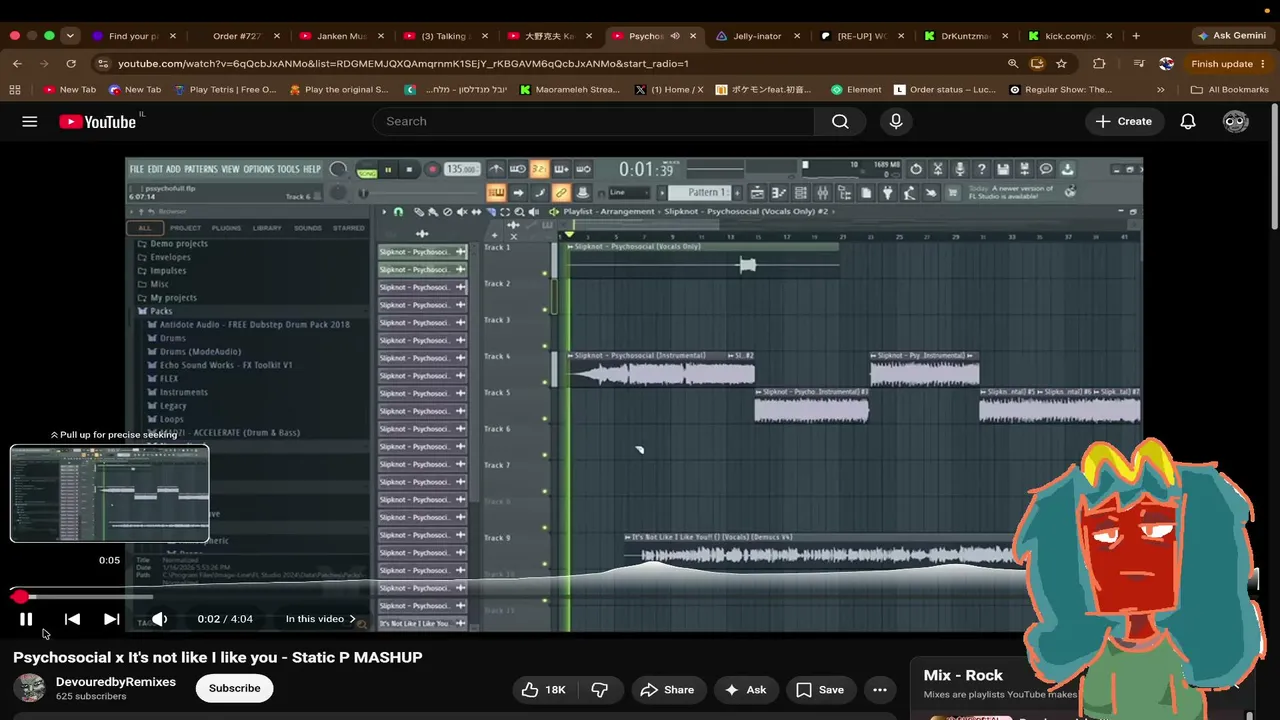Screen dimensions: 1280x720
Task: Open the Element bookmark
Action: [856, 89]
